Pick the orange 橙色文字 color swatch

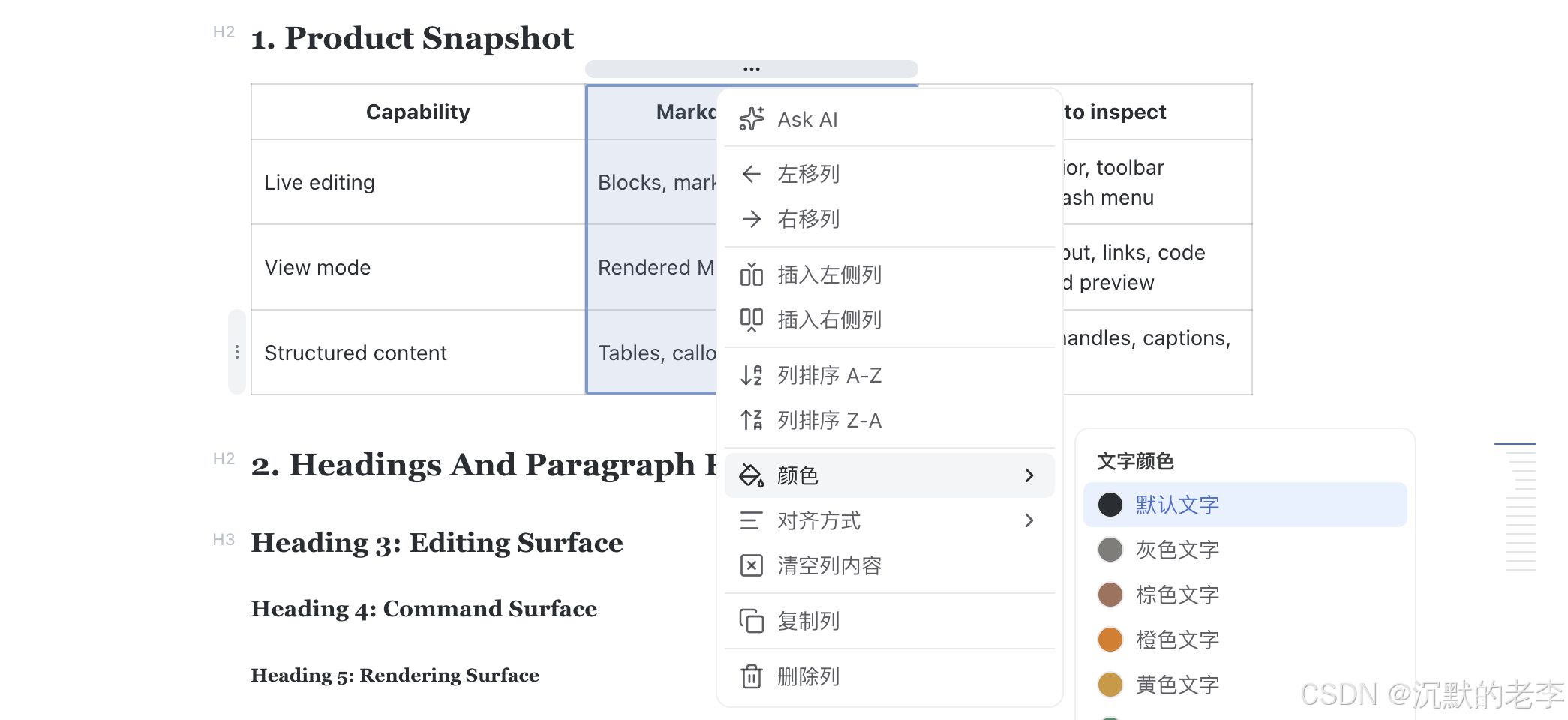point(1110,640)
